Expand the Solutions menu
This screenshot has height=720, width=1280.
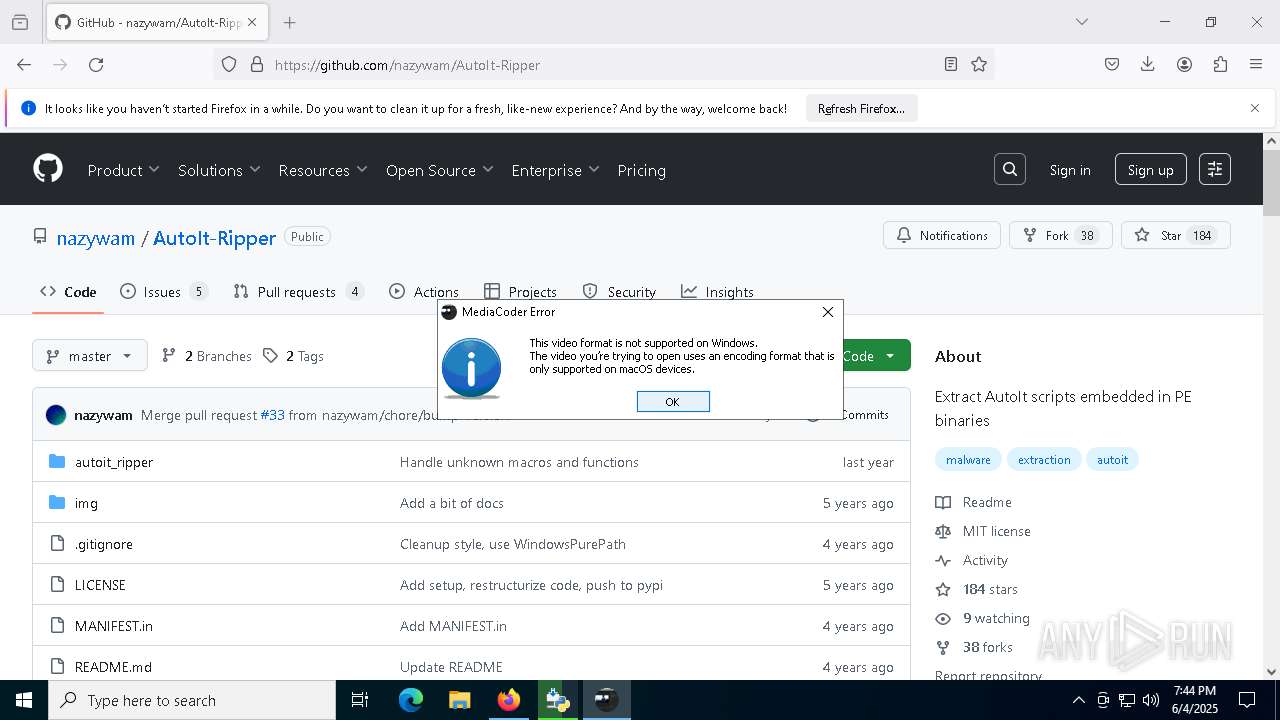tap(219, 170)
